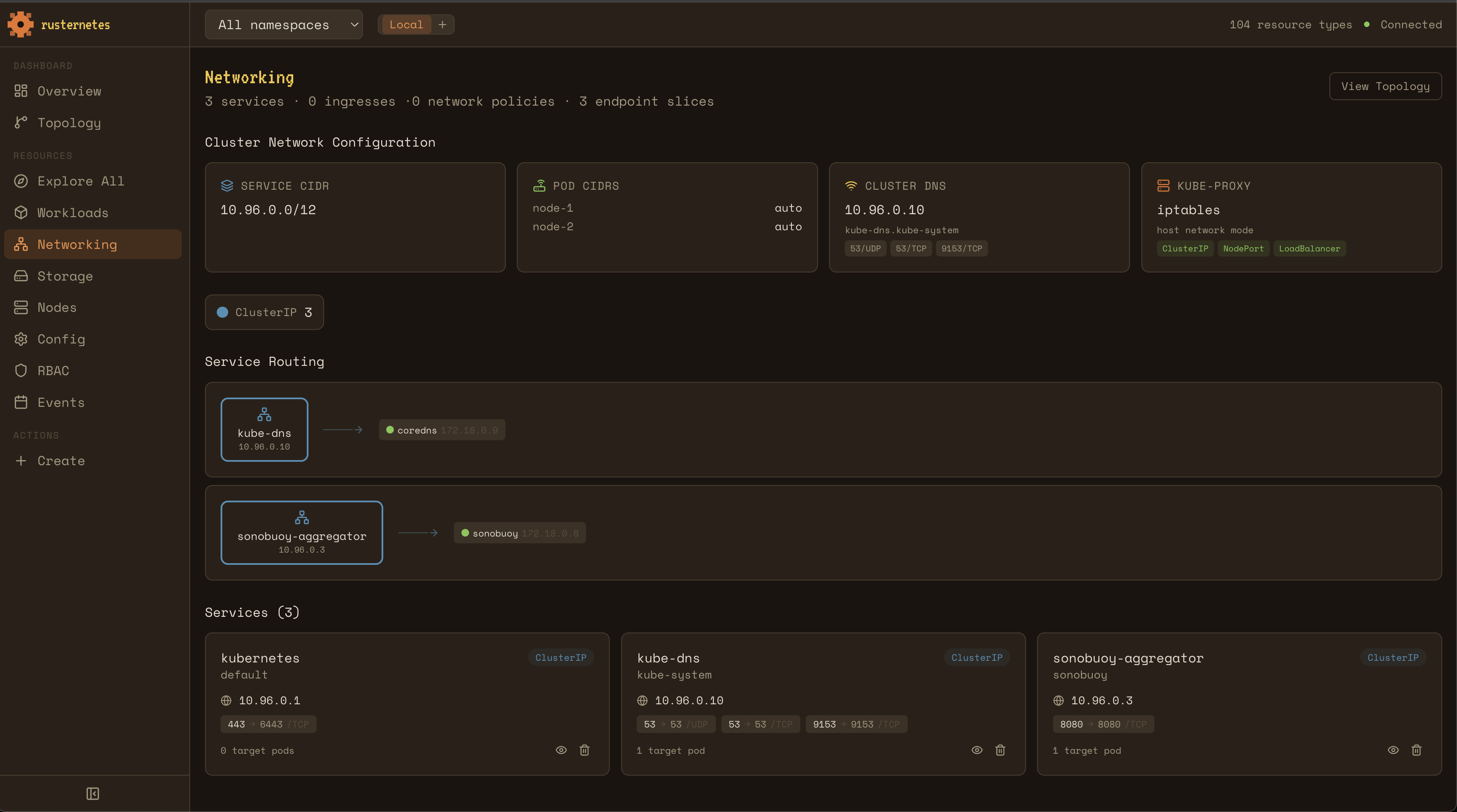Click plus icon to add a cluster

442,25
